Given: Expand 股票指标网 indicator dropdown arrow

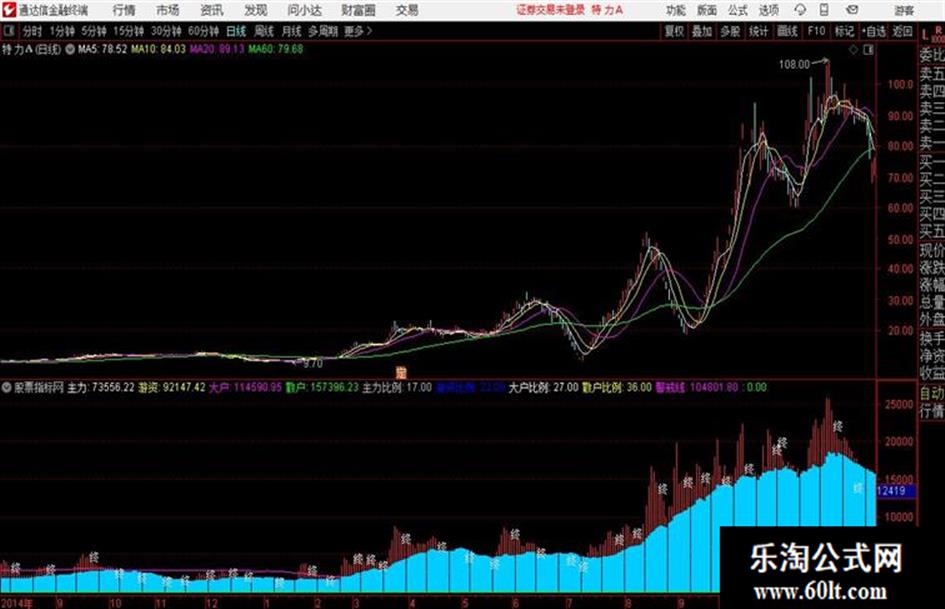Looking at the screenshot, I should (x=7, y=387).
